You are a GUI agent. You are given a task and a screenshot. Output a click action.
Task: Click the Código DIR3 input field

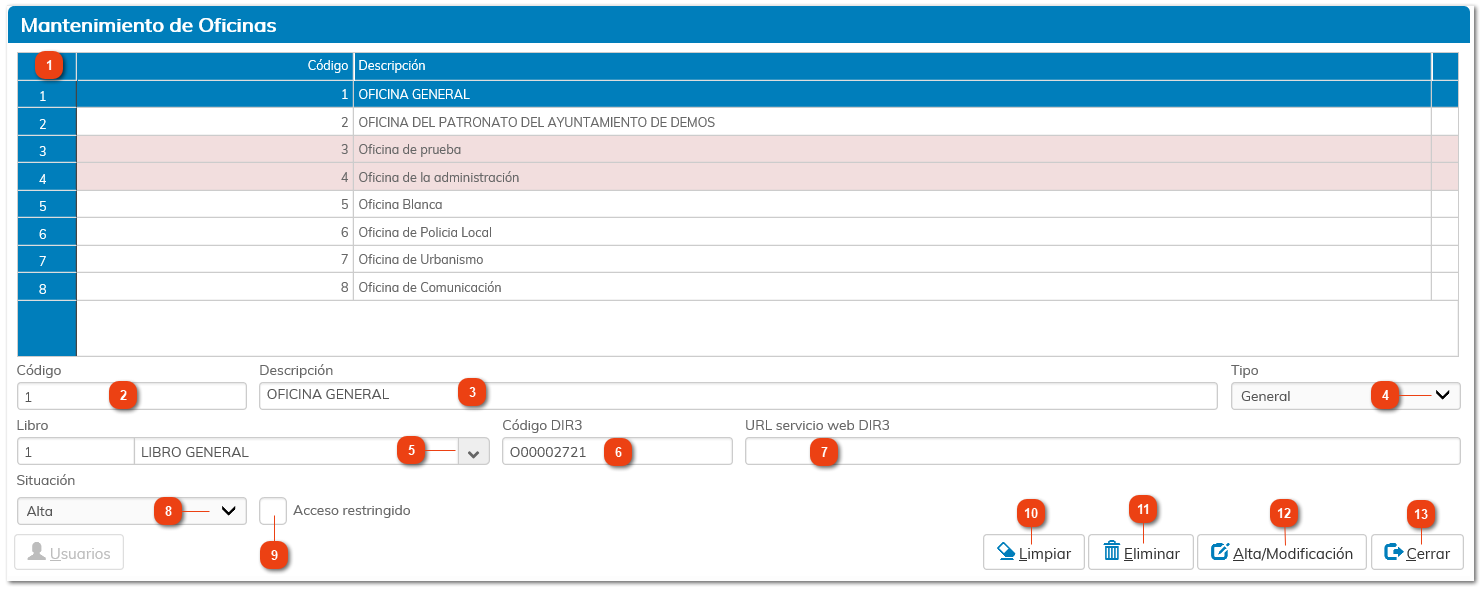(617, 452)
